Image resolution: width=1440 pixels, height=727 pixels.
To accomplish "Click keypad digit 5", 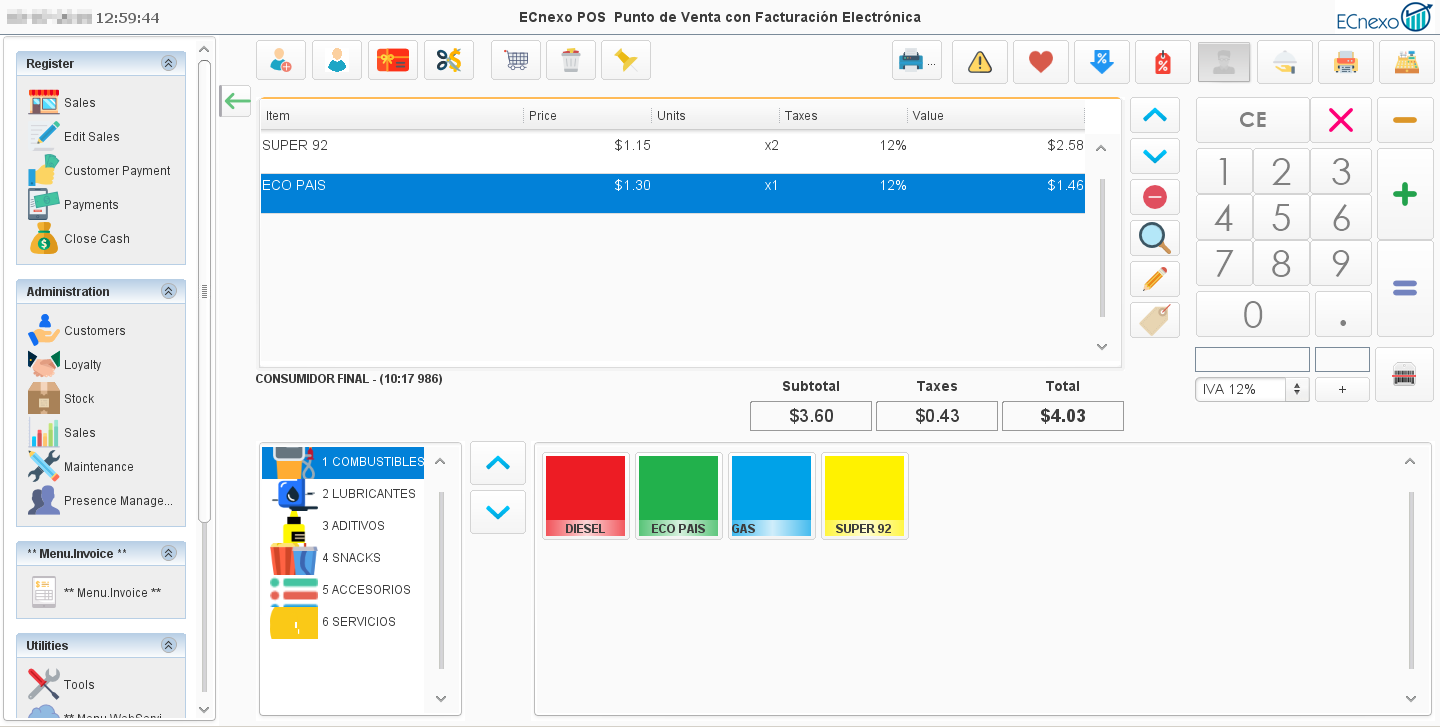I will 1281,217.
